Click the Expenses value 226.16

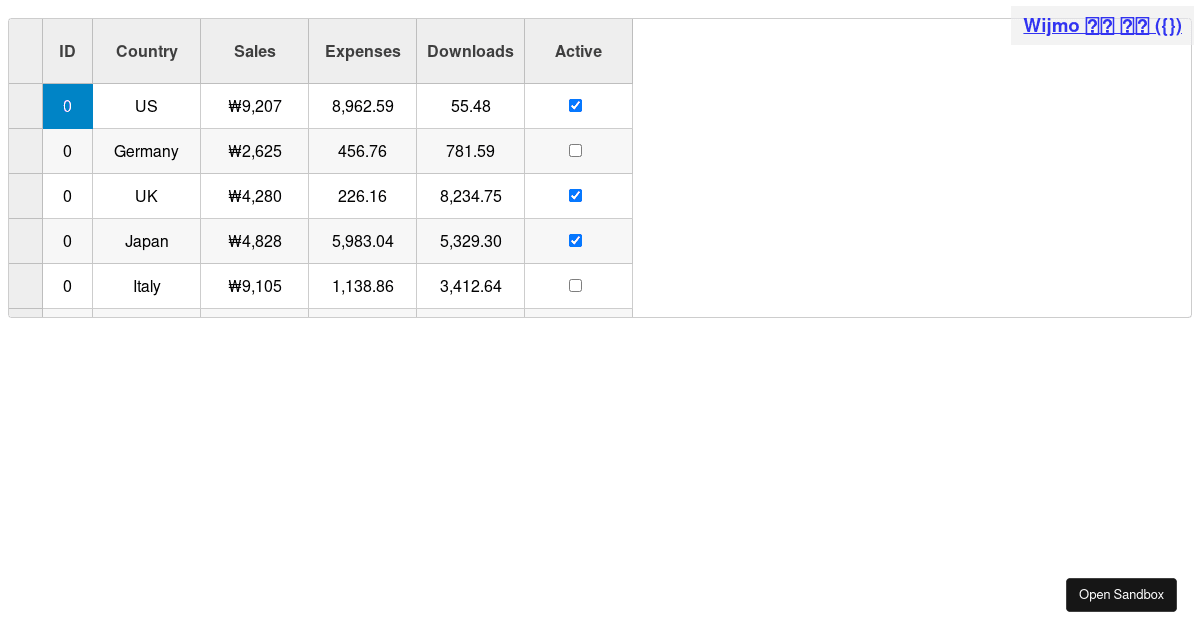tap(363, 196)
